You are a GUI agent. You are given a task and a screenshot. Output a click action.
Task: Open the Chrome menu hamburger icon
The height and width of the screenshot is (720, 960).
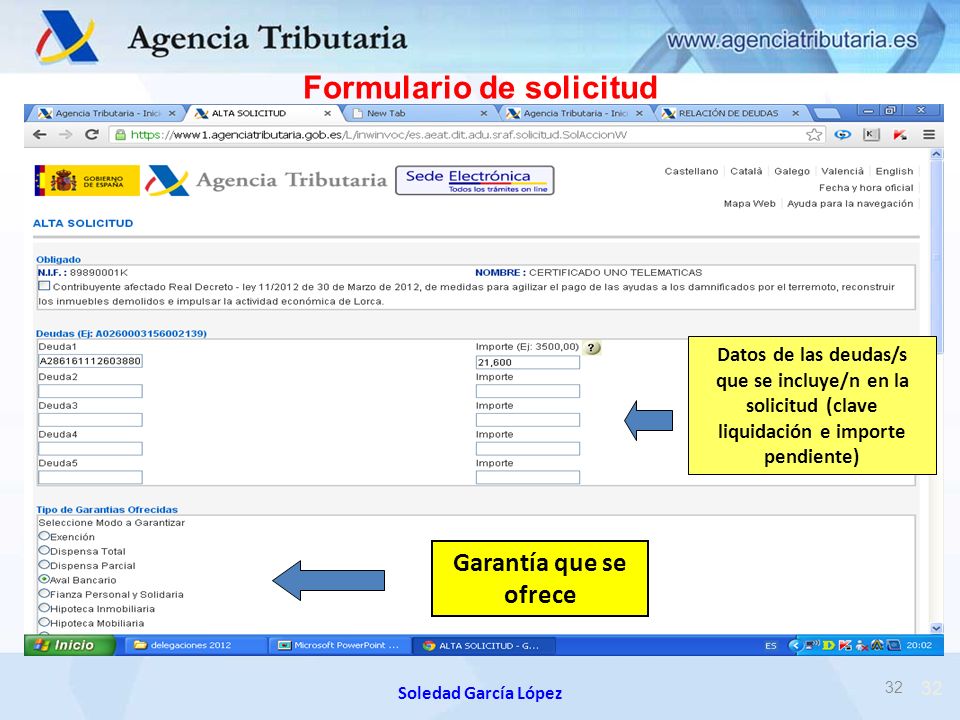pos(929,135)
